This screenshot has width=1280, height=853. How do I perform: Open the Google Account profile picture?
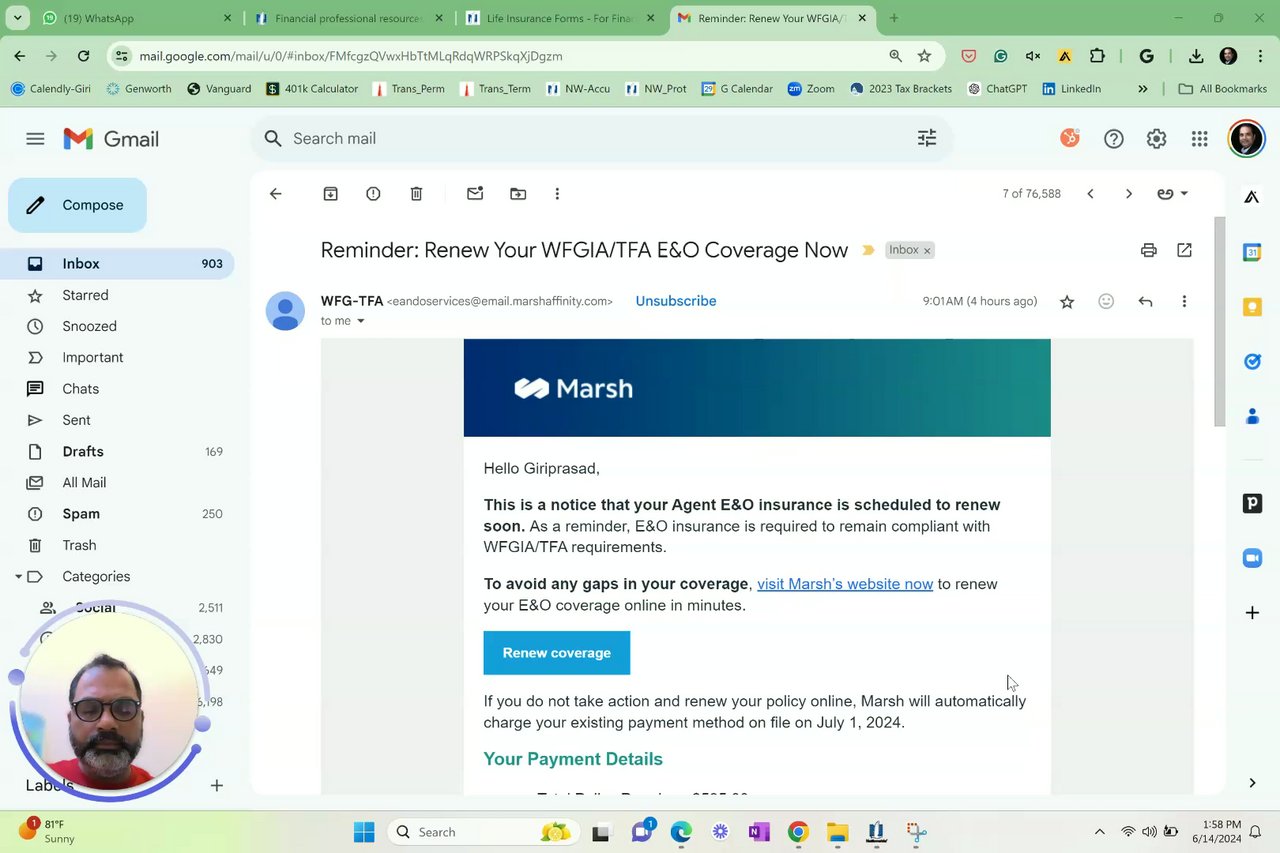coord(1246,139)
